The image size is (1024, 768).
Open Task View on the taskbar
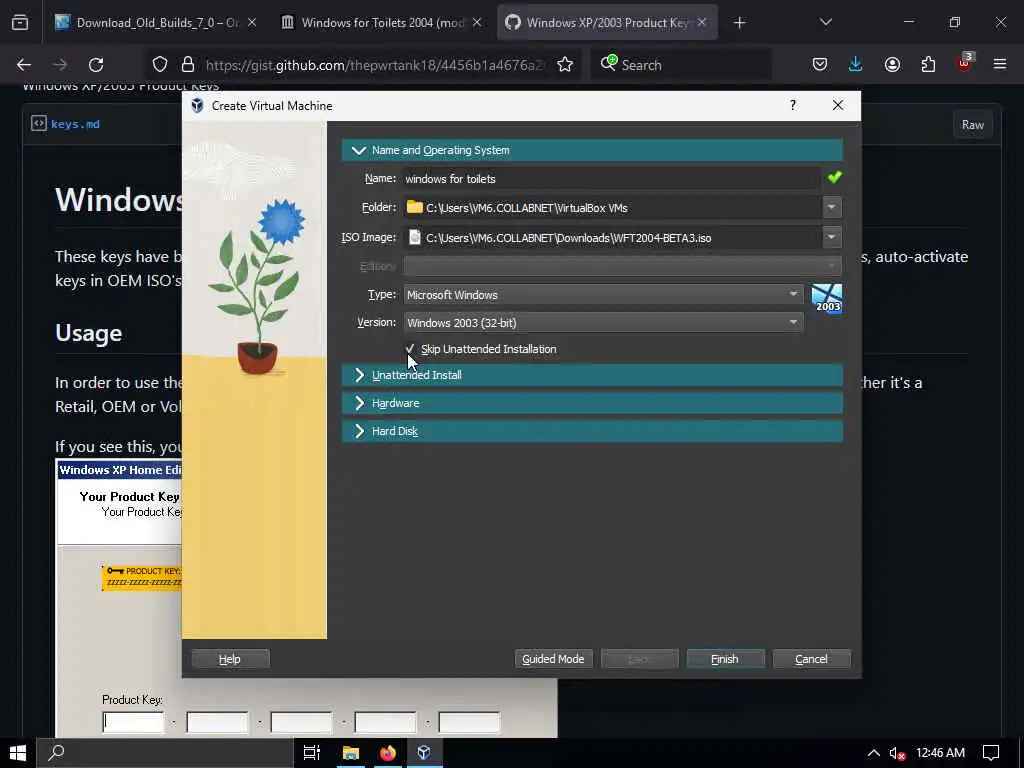click(x=312, y=753)
